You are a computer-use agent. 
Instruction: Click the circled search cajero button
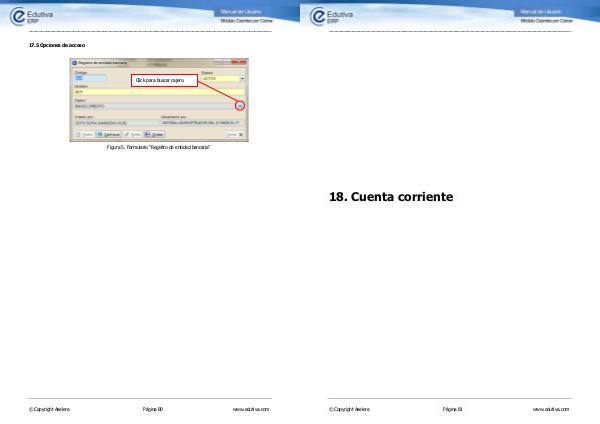(240, 106)
